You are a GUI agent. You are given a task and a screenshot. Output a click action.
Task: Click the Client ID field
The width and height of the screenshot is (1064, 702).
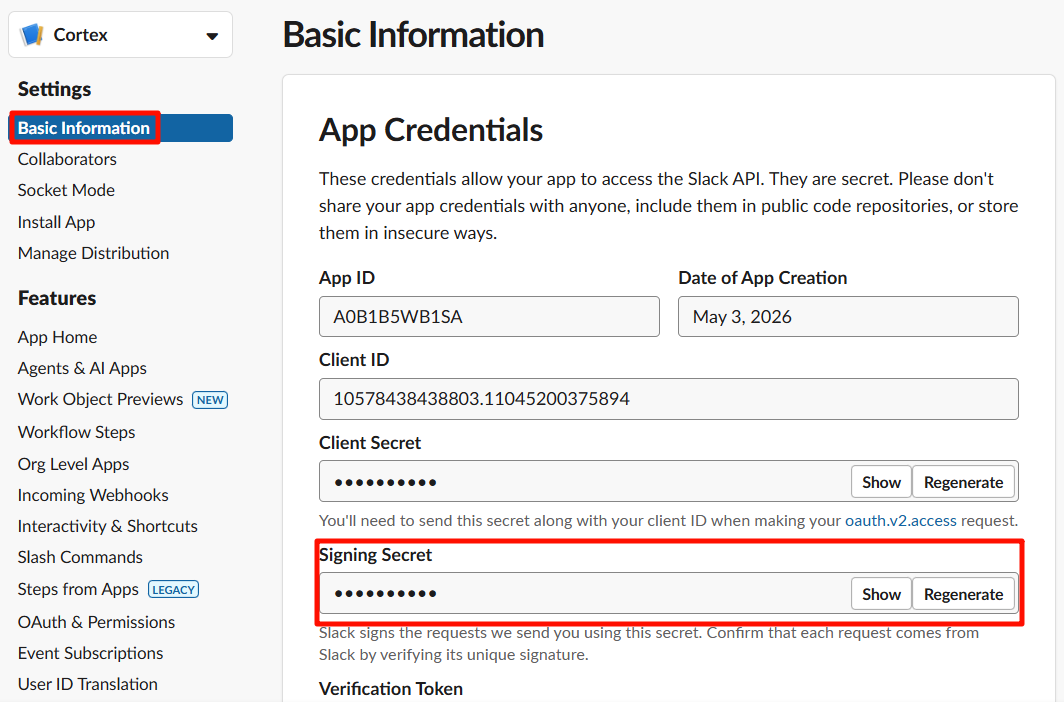coord(668,399)
